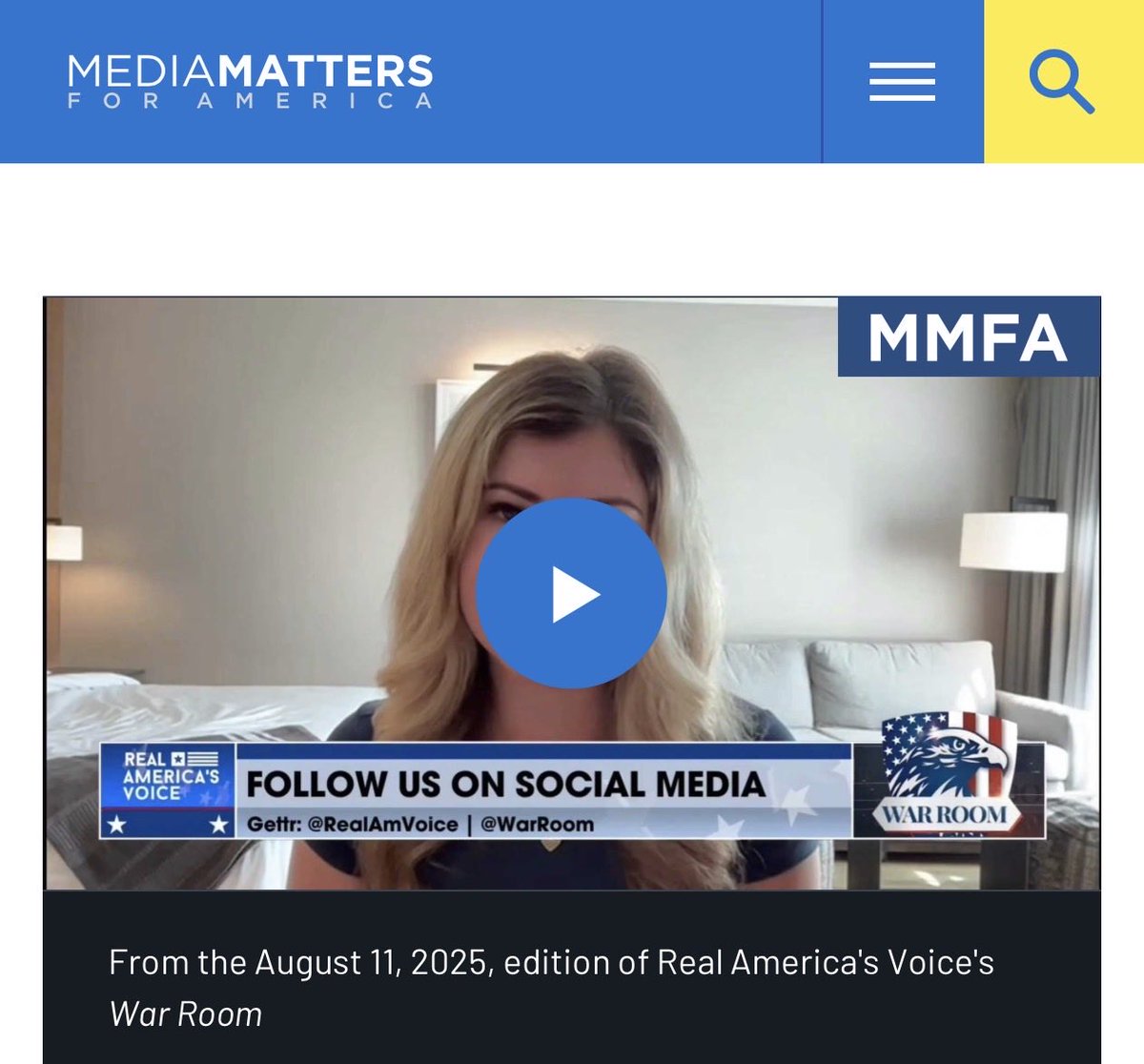The height and width of the screenshot is (1064, 1144).
Task: Click the video caption about August 11, 2025
Action: [x=551, y=986]
